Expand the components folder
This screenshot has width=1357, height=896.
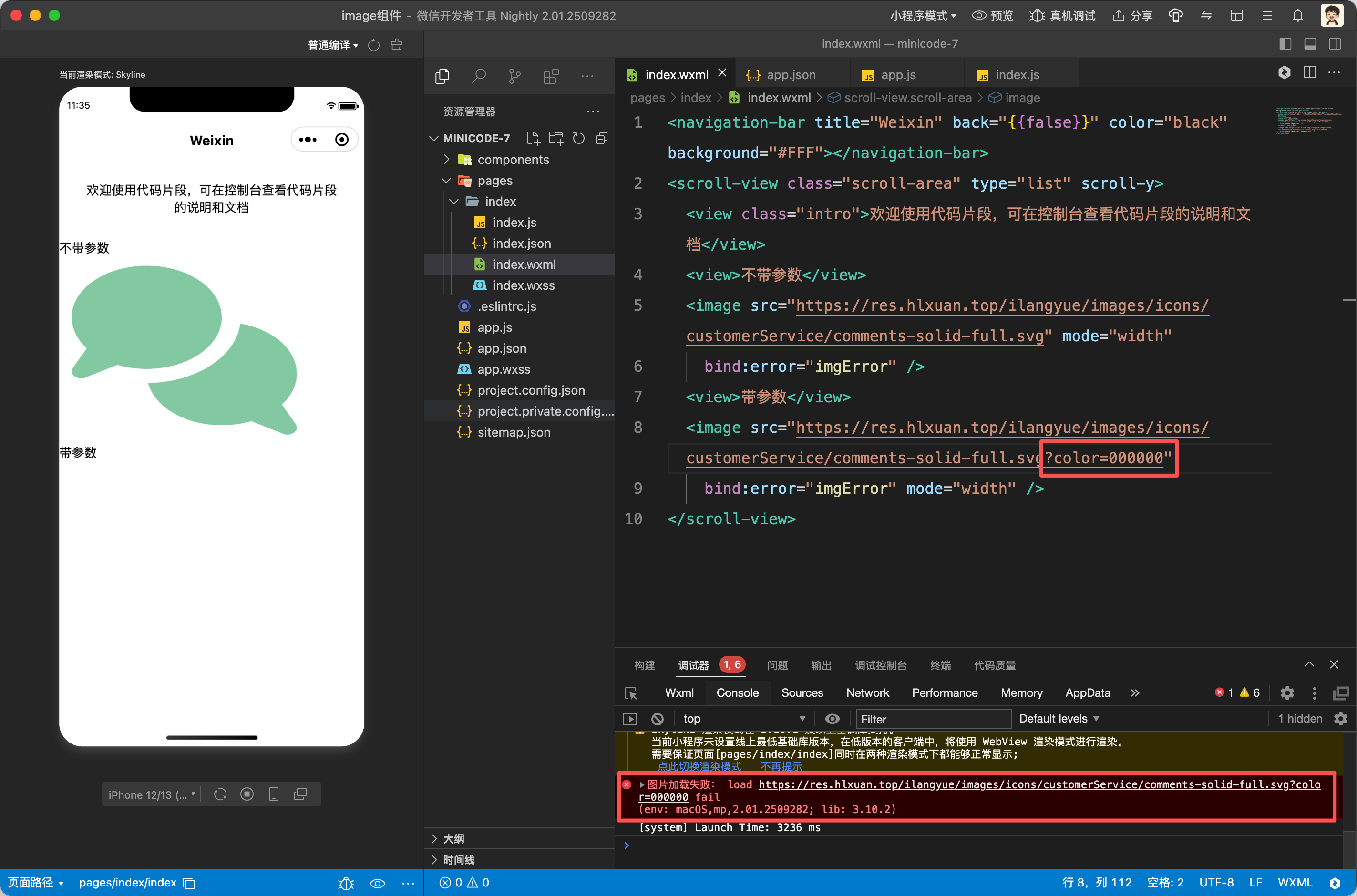tap(513, 160)
